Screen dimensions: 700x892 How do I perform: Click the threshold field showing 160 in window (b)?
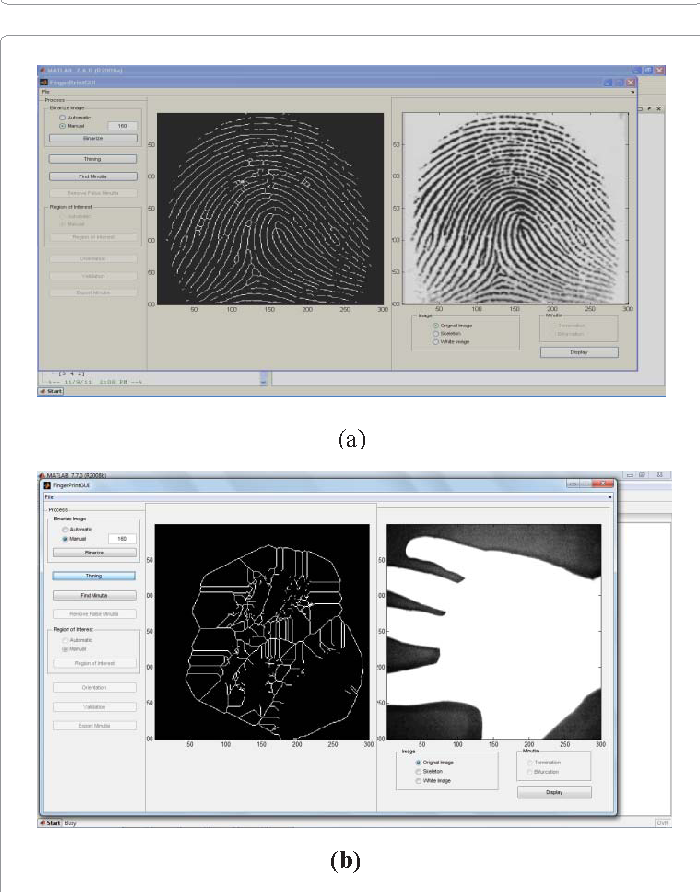(x=122, y=538)
